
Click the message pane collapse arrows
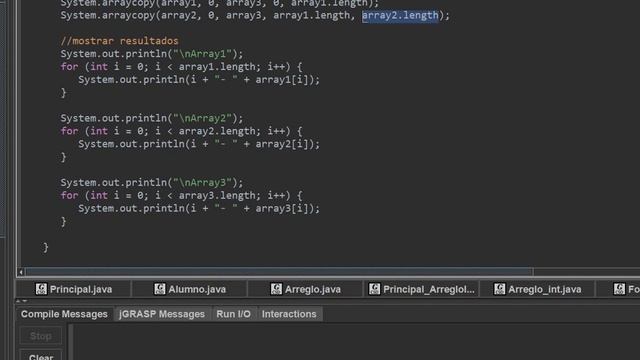[22, 301]
